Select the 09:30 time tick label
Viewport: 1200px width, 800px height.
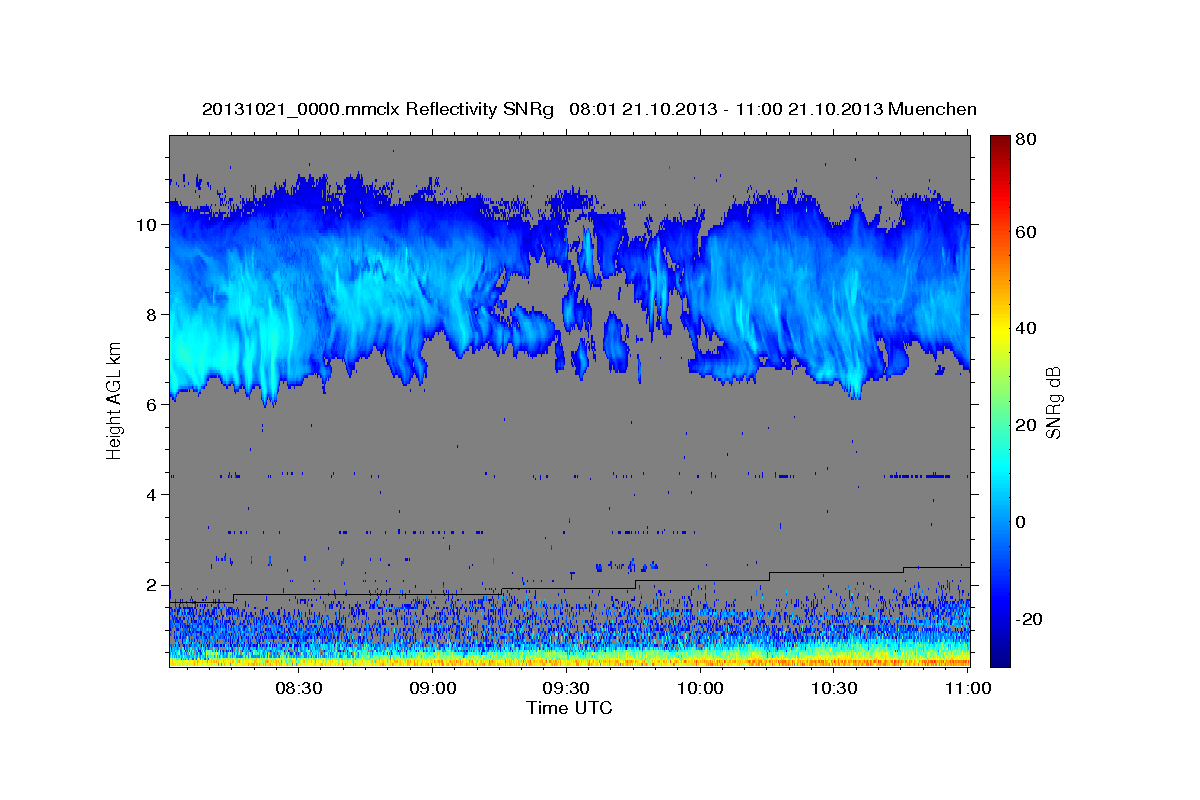tap(567, 689)
